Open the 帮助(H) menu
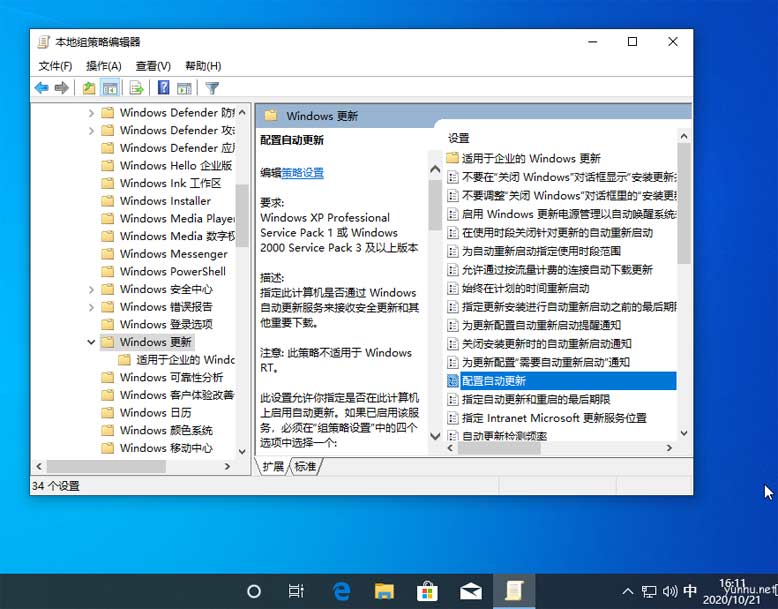This screenshot has width=778, height=609. [203, 66]
